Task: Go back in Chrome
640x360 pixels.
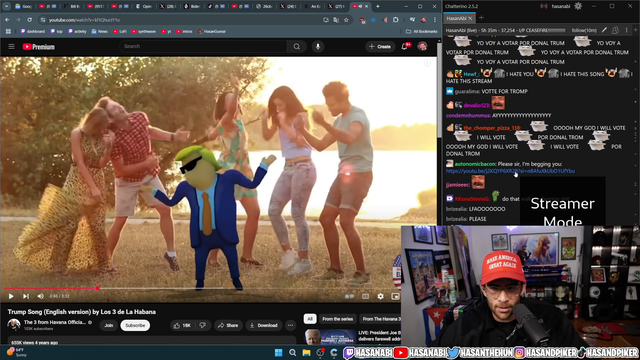Action: [7, 20]
